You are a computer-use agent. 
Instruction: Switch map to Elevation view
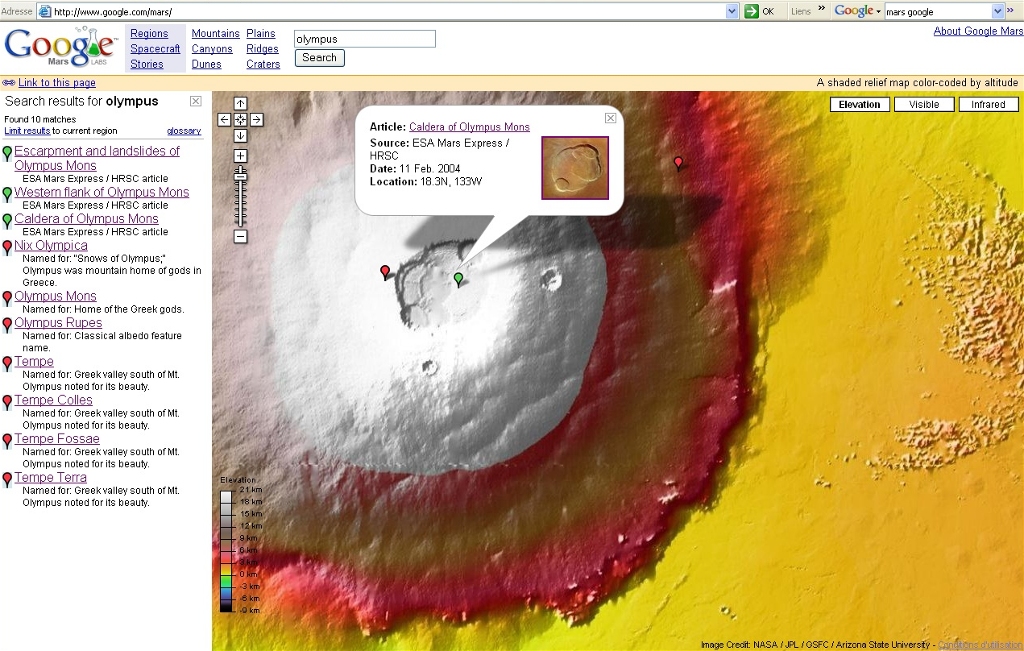[x=859, y=104]
